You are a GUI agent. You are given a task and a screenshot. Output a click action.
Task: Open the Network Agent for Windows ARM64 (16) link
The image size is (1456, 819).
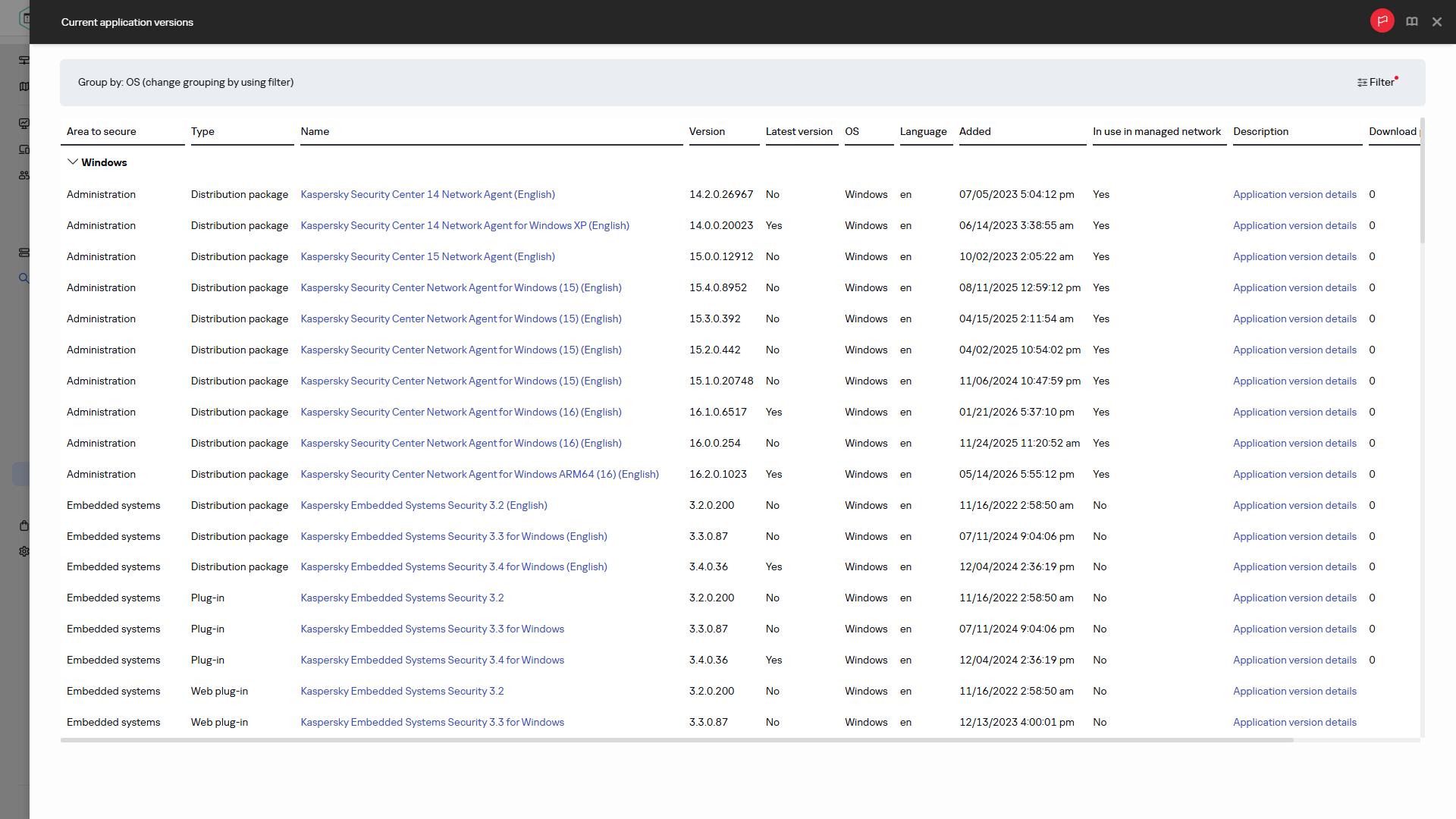(479, 474)
